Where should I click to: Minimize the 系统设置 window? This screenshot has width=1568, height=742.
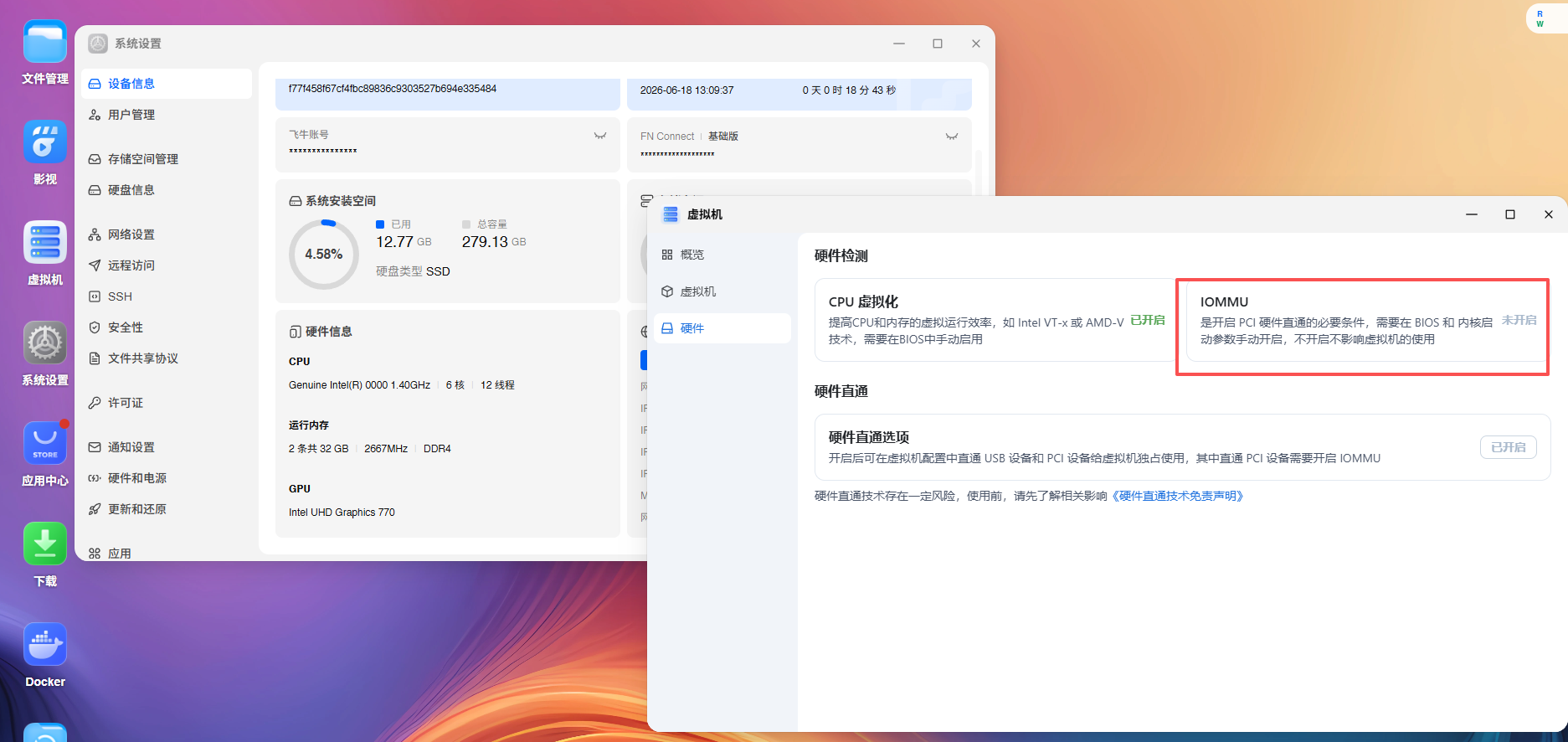pos(899,44)
